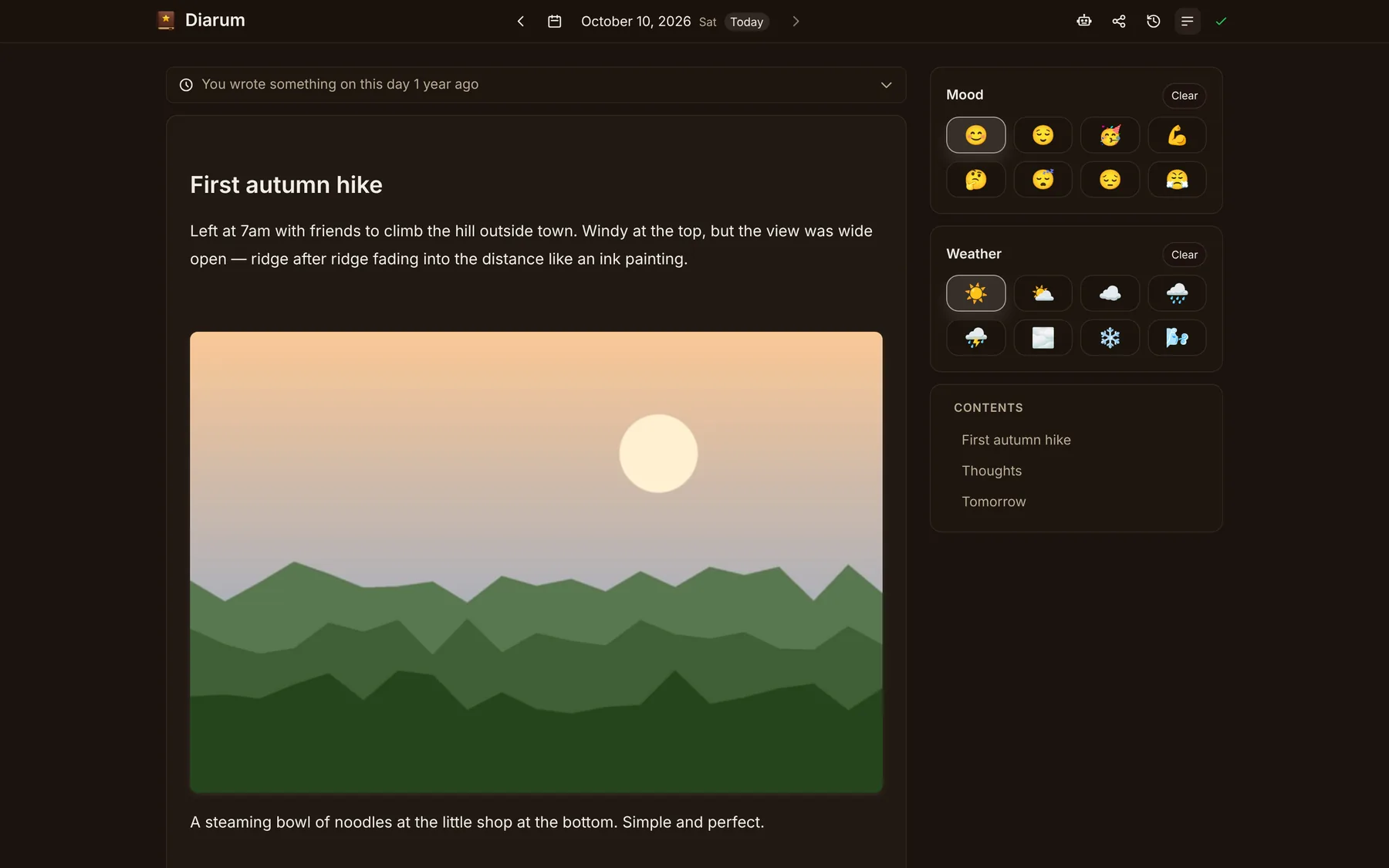The height and width of the screenshot is (868, 1389).
Task: Open the version history clock icon
Action: (x=1154, y=21)
